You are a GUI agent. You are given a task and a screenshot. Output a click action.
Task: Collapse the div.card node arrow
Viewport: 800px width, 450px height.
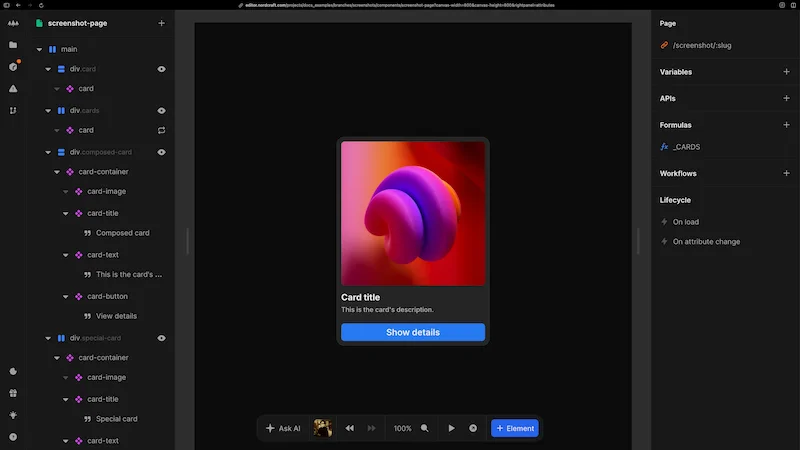point(48,69)
